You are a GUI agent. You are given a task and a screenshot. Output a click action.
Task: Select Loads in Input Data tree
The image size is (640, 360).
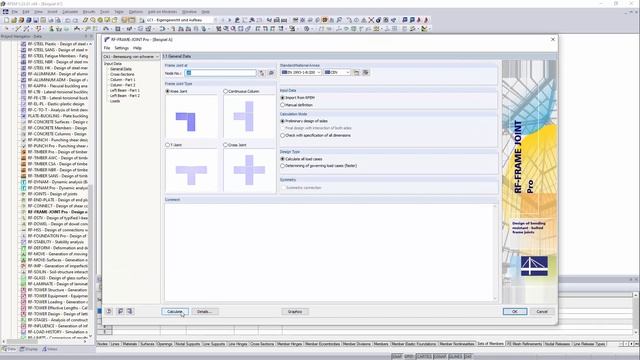tap(115, 101)
